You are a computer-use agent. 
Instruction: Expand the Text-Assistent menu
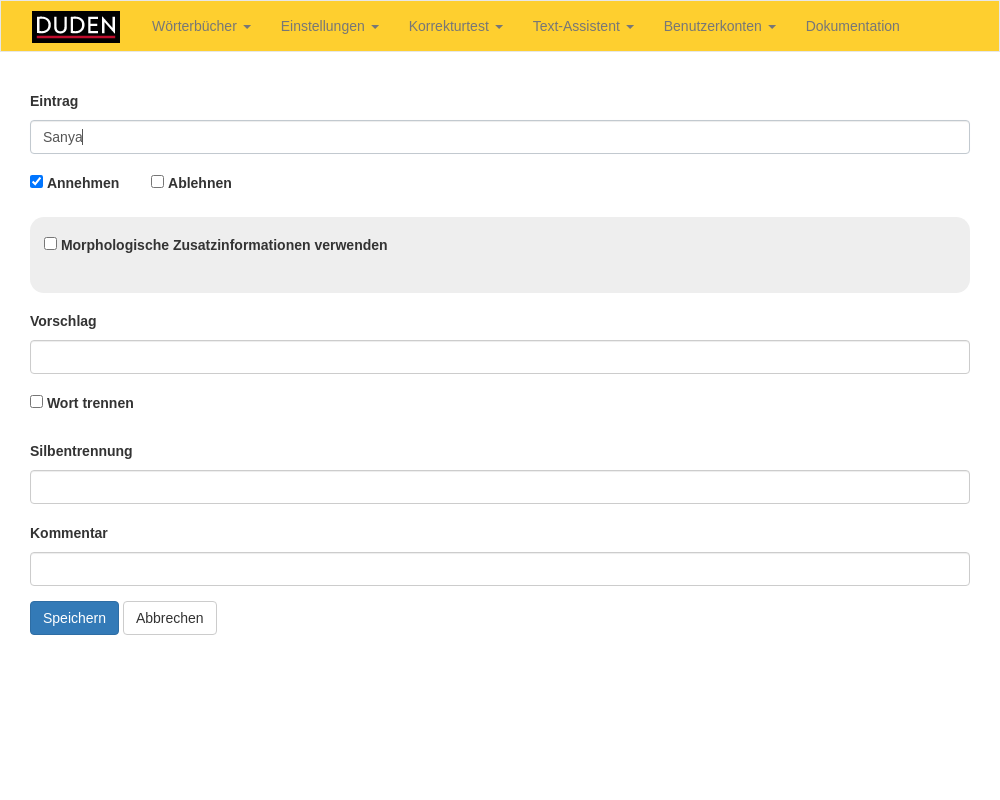click(x=582, y=26)
